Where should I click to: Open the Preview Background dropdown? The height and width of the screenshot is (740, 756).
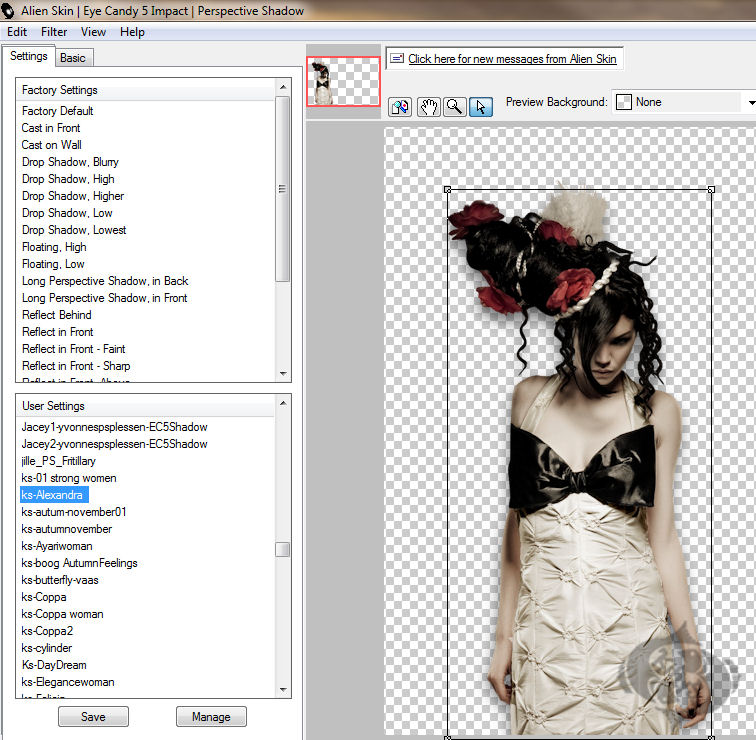click(x=749, y=102)
